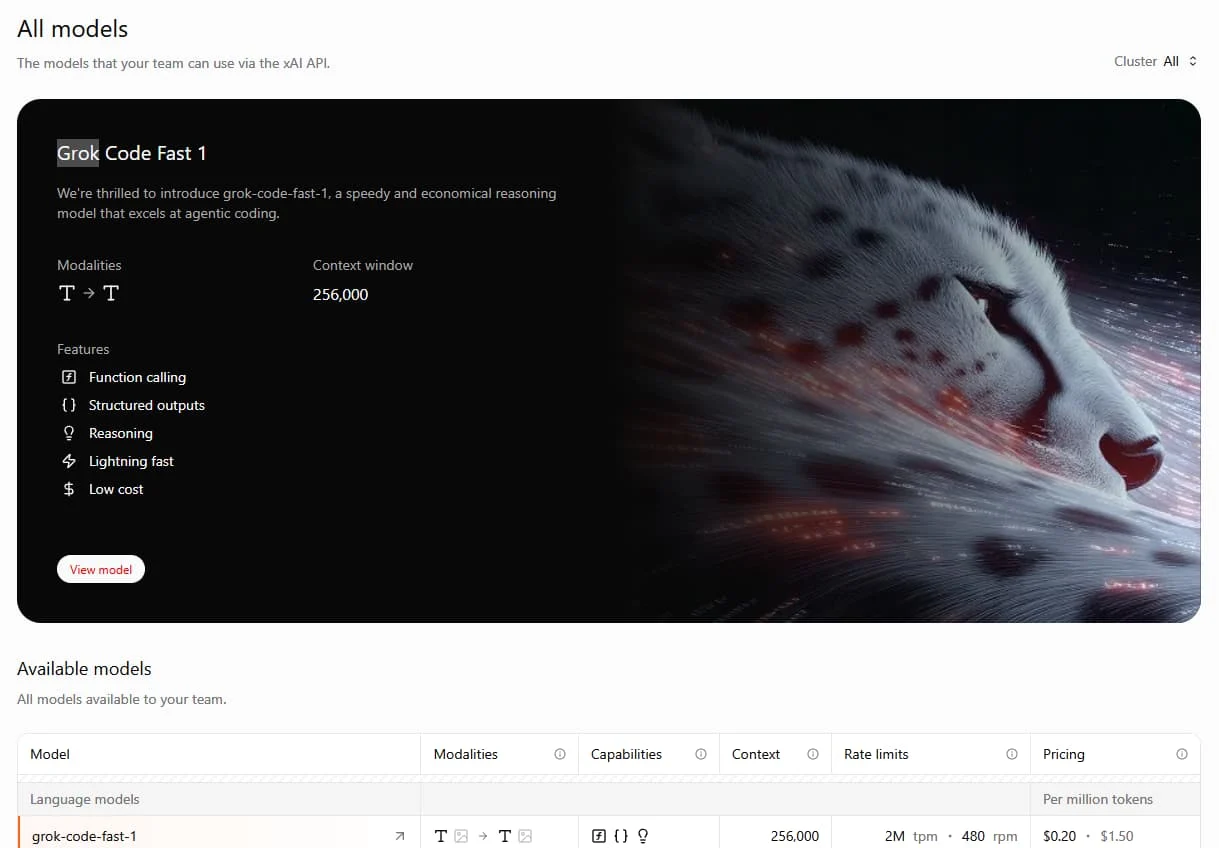Click the structured outputs icon in the grok-code-fast-1 row
This screenshot has height=848, width=1219.
point(621,836)
